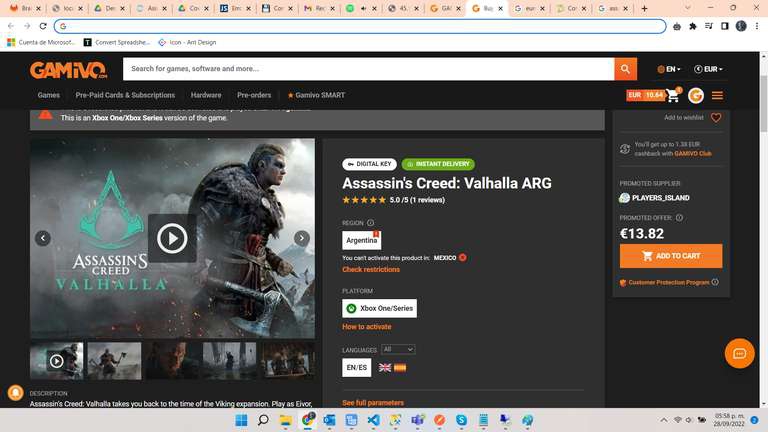Click the region info icon

pyautogui.click(x=371, y=223)
